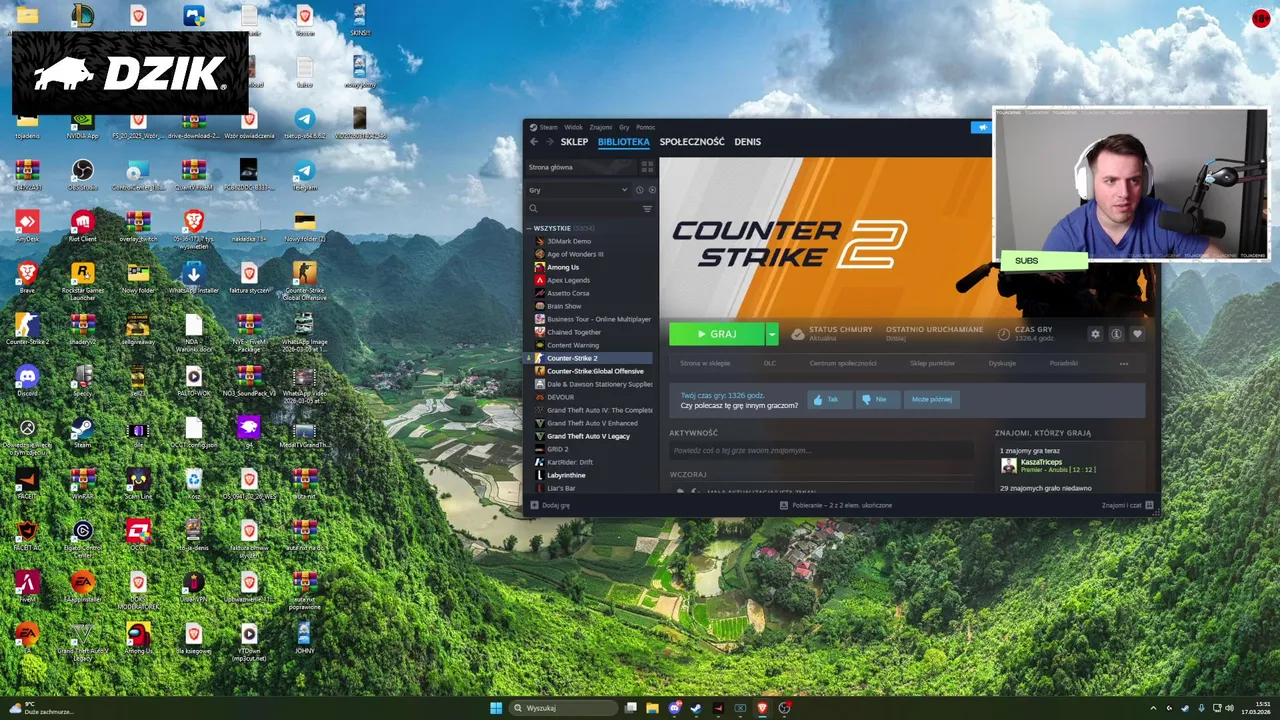
Task: Open OBS Studio desktop shortcut
Action: 83,174
